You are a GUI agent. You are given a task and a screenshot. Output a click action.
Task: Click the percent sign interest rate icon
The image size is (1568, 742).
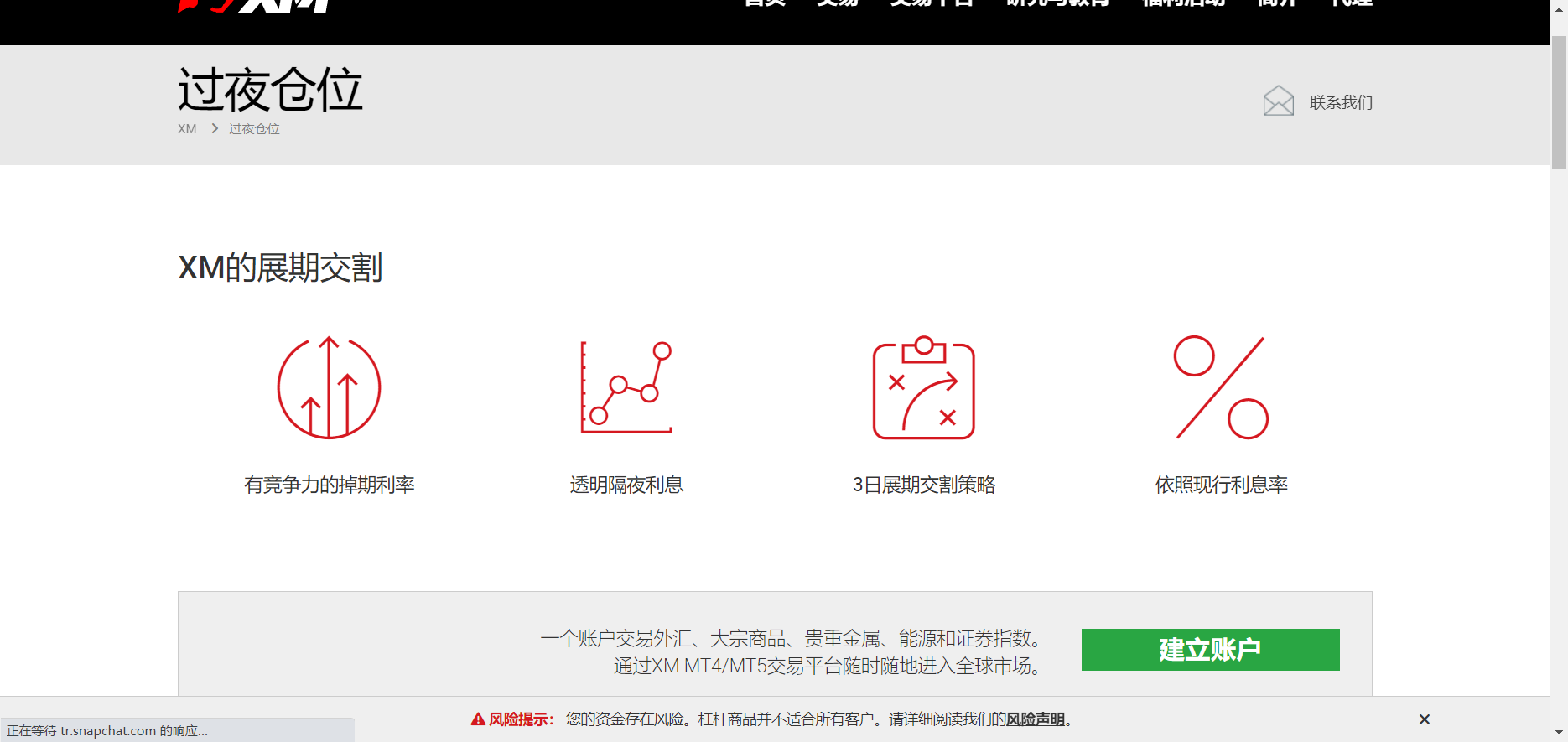(1221, 387)
